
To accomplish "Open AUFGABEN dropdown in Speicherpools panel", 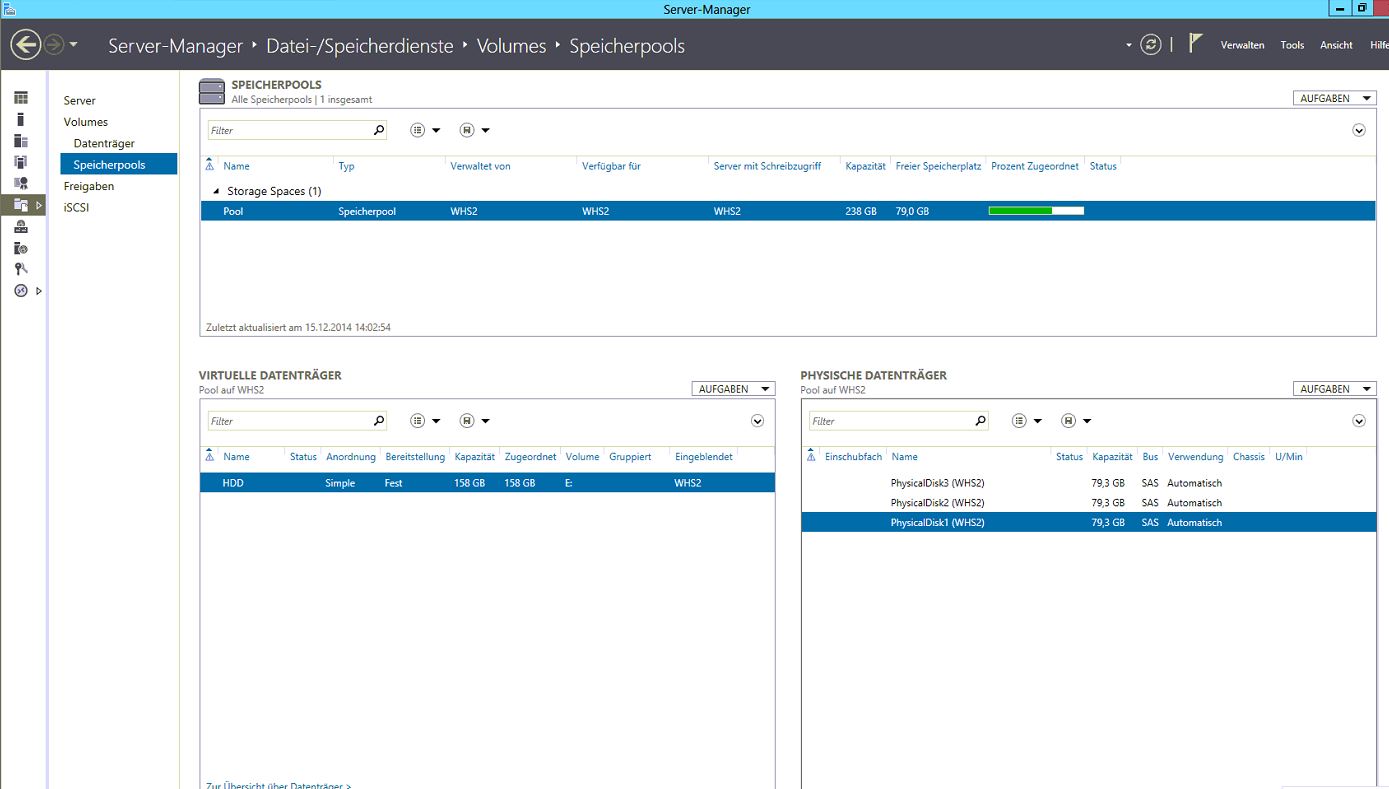I will [x=1334, y=98].
